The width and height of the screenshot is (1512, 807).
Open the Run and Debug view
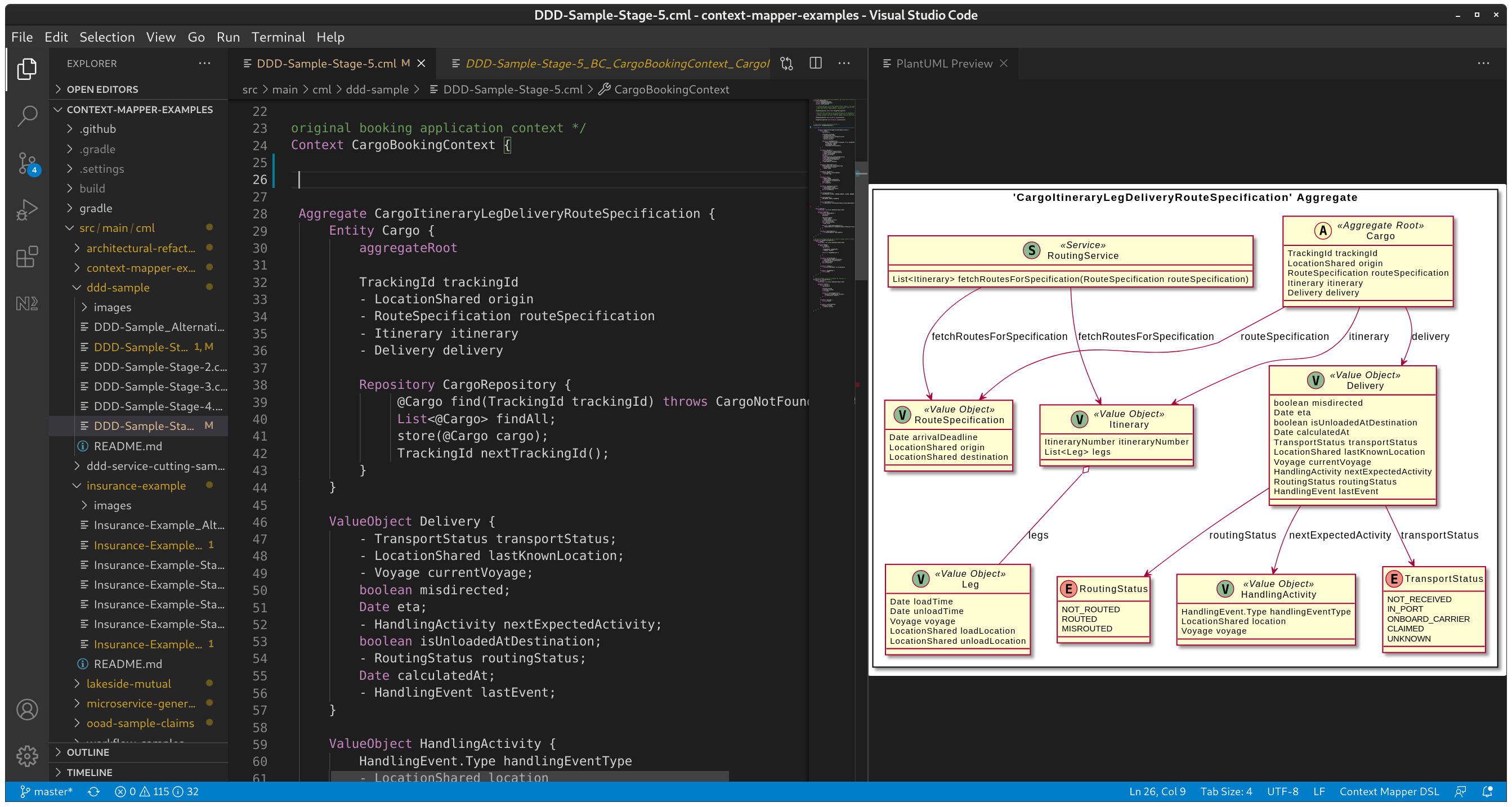point(27,209)
